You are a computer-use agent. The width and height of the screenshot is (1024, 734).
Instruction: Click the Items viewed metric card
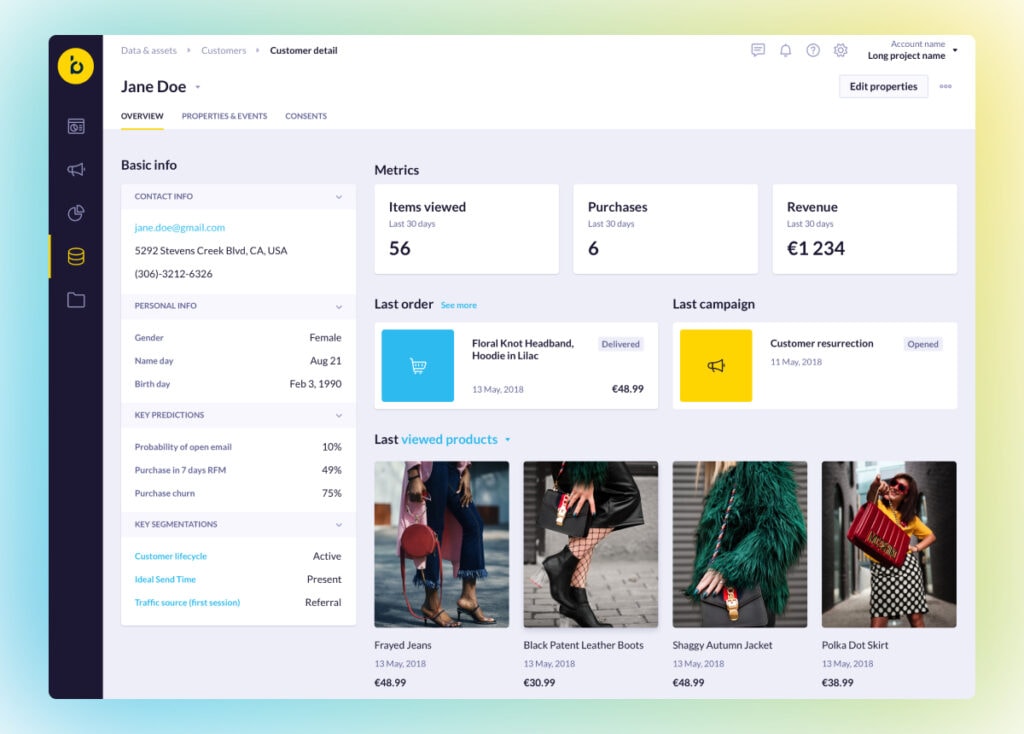coord(466,229)
